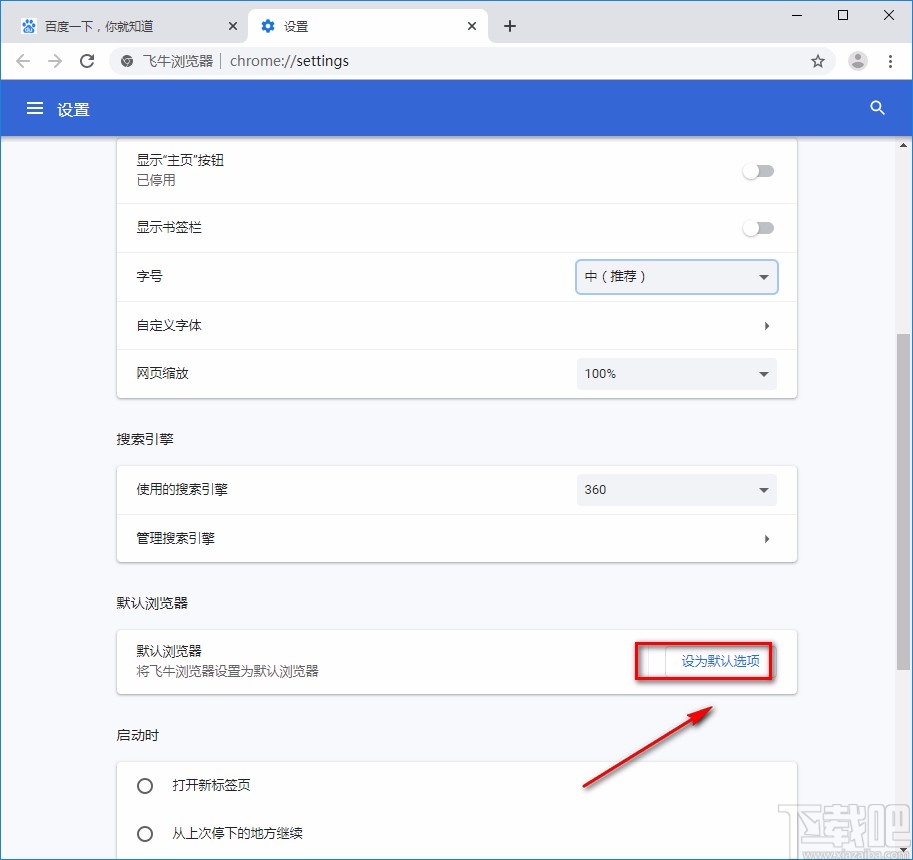Screen dimensions: 913x860
Task: Change search engine via the 360 dropdown
Action: point(676,490)
